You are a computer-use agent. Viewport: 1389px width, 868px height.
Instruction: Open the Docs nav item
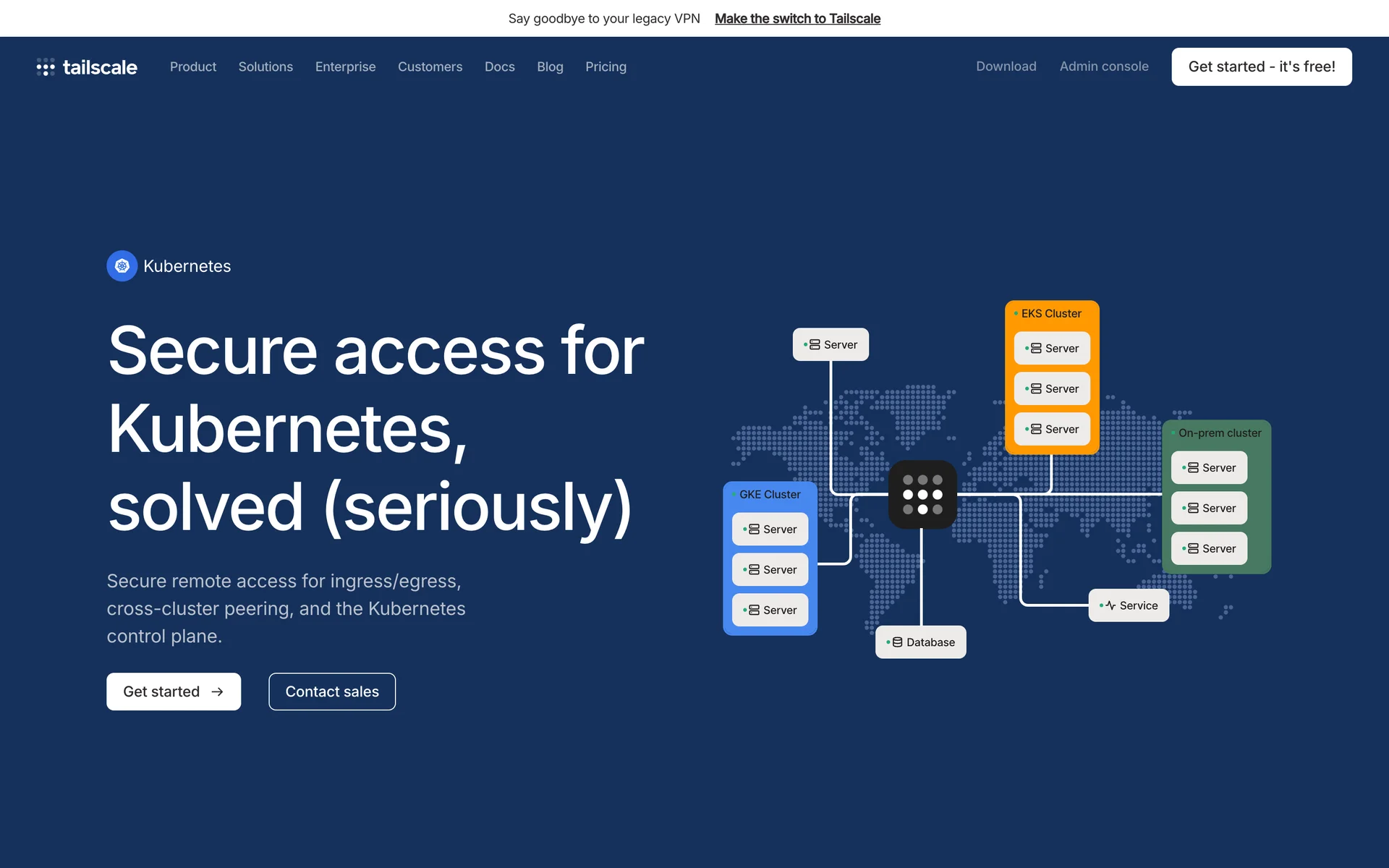click(x=499, y=67)
